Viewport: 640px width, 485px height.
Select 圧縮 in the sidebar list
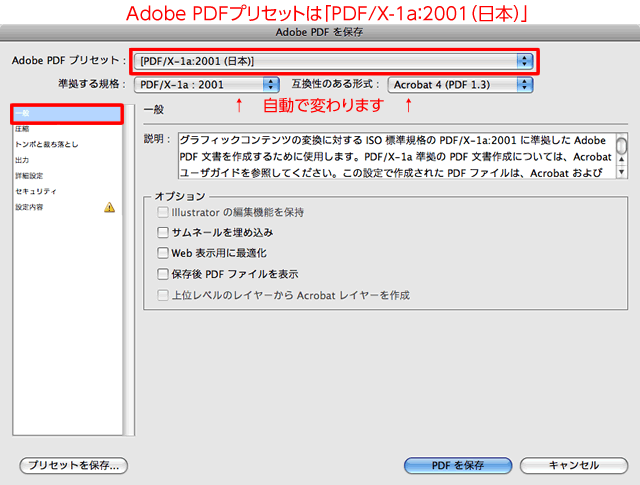tap(67, 129)
